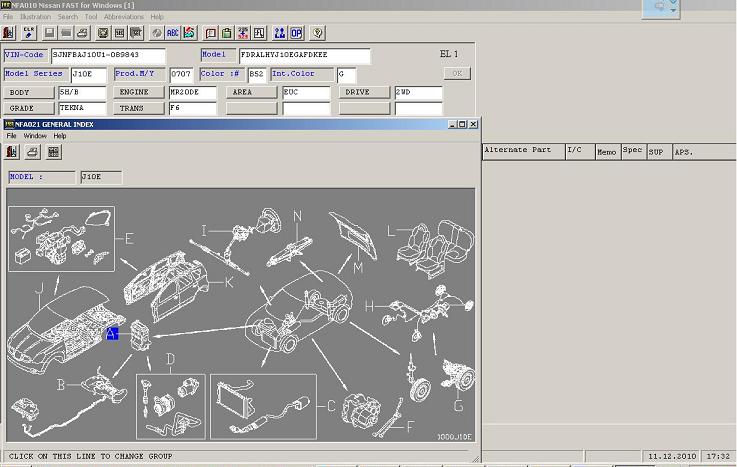737x467 pixels.
Task: Click the exit door icon in General Index
Action: tap(12, 152)
